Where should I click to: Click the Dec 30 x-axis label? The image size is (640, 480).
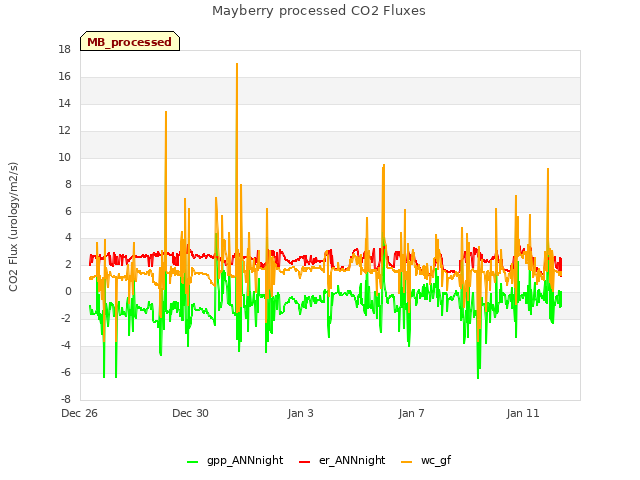190,413
